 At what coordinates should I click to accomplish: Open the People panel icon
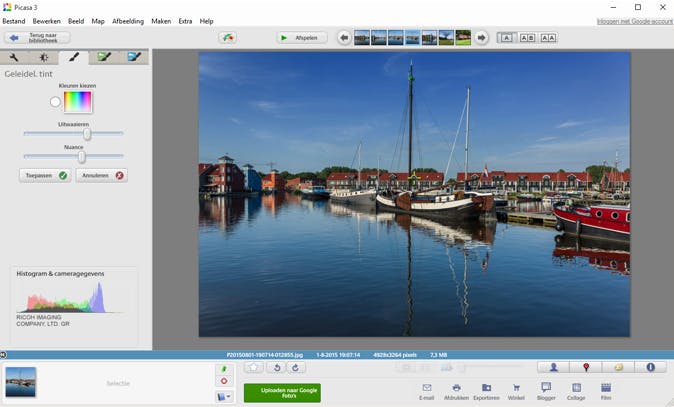click(x=553, y=368)
